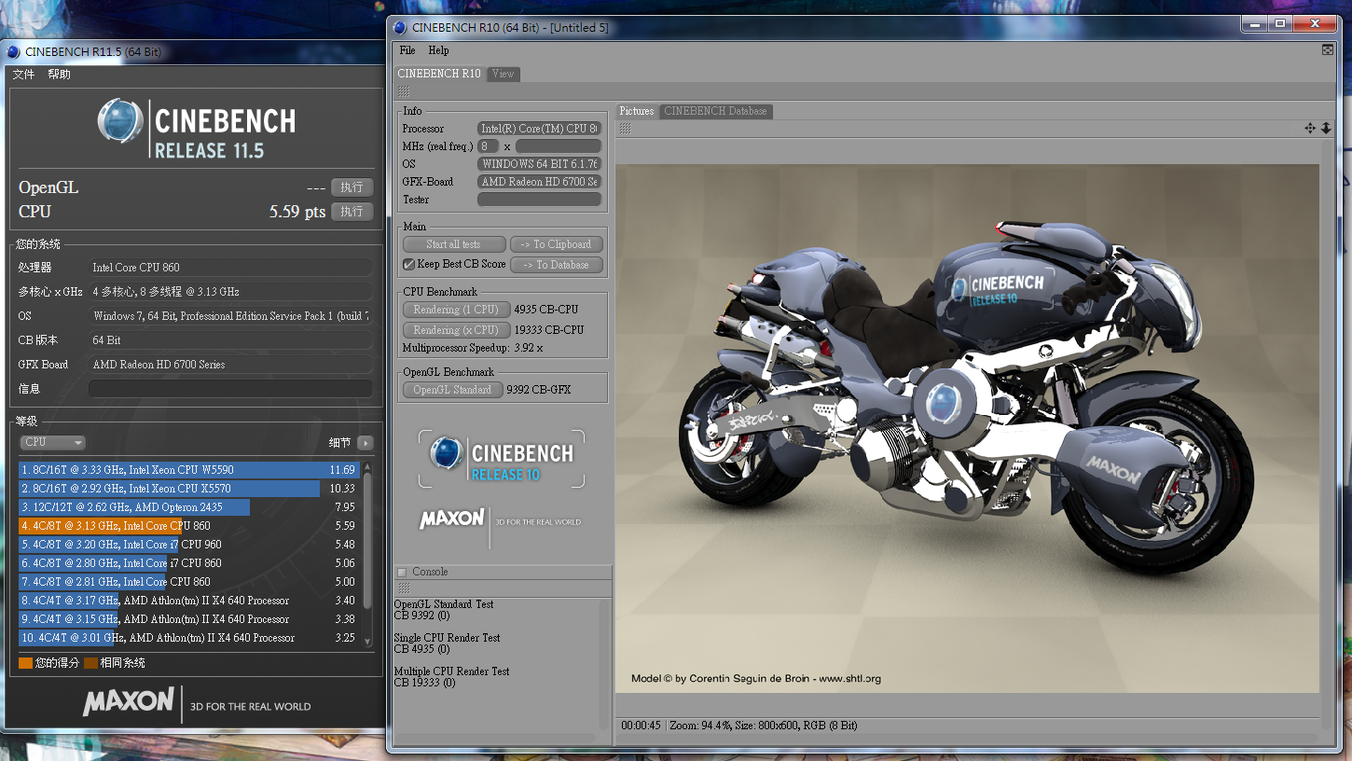
Task: Select the 2.80 GHz Core i7 CPU 860 row
Action: [189, 563]
